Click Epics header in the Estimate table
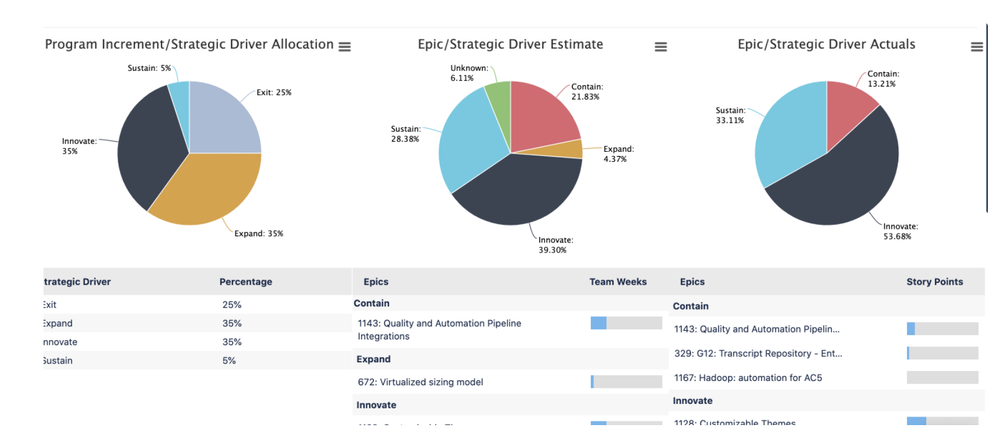Screen dimensions: 999x439 tap(376, 282)
